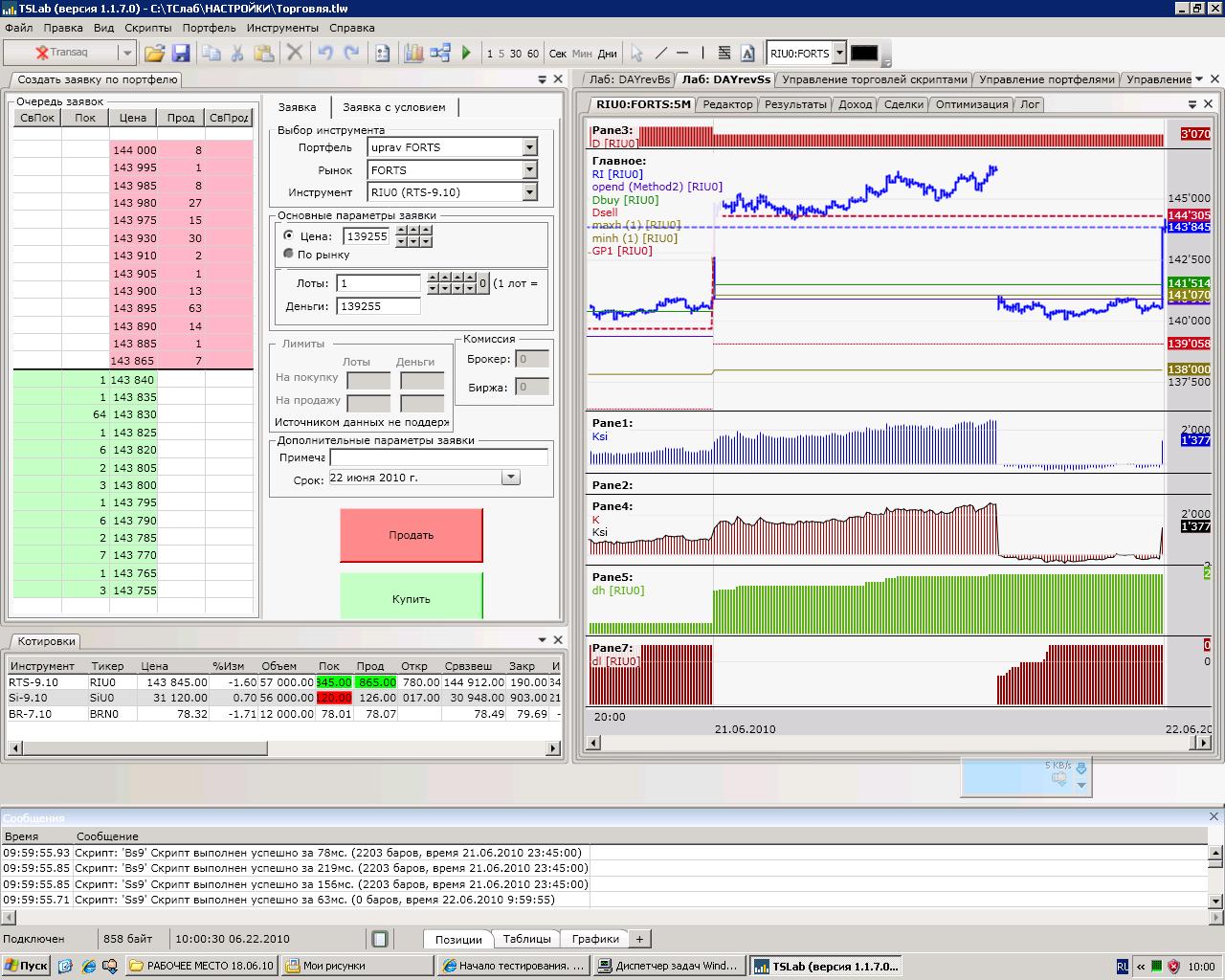Click the delete X toolbar icon
Viewport: 1225px width, 980px height.
pyautogui.click(x=295, y=54)
